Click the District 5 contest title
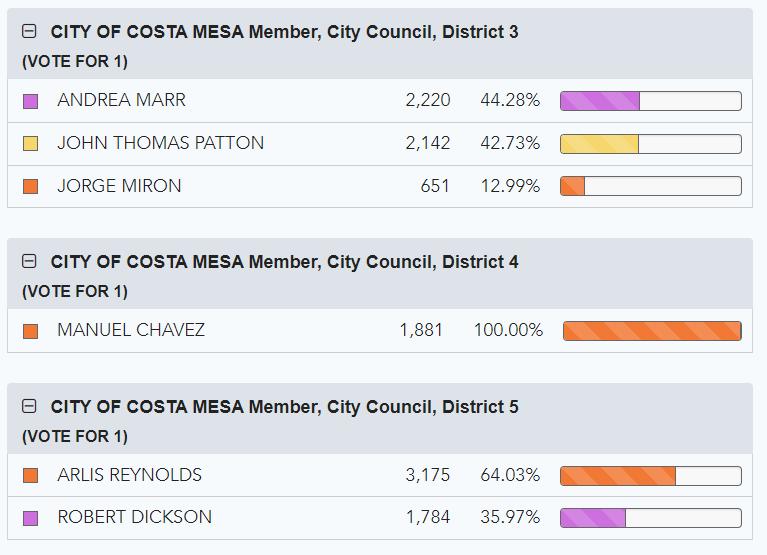Viewport: 767px width, 555px height. pos(284,407)
